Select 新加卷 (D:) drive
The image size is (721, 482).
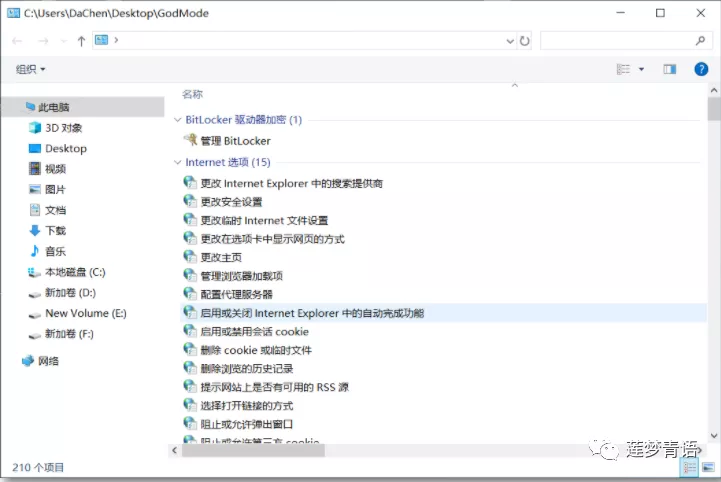click(x=62, y=293)
